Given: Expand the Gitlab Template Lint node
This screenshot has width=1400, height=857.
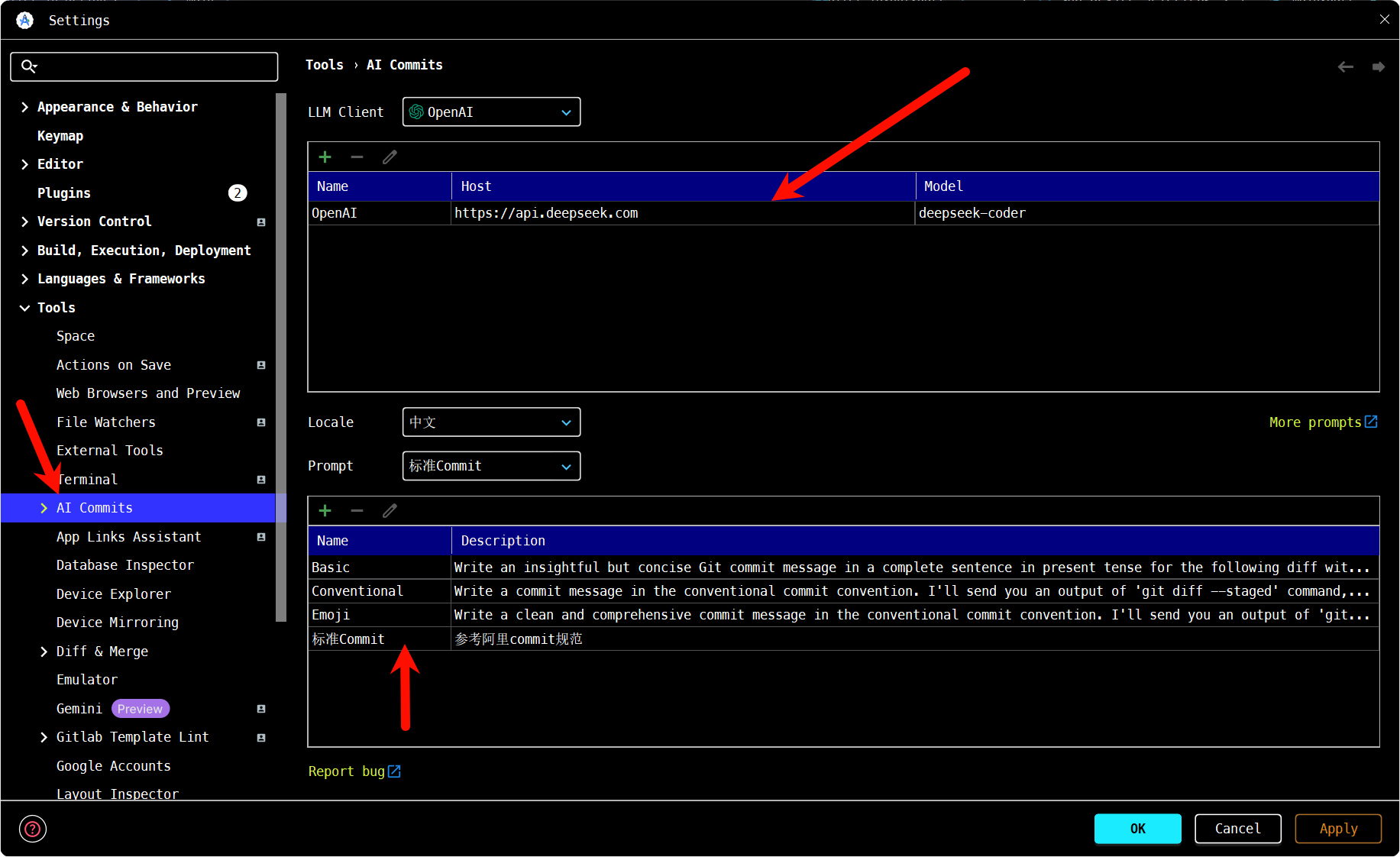Looking at the screenshot, I should pos(44,737).
